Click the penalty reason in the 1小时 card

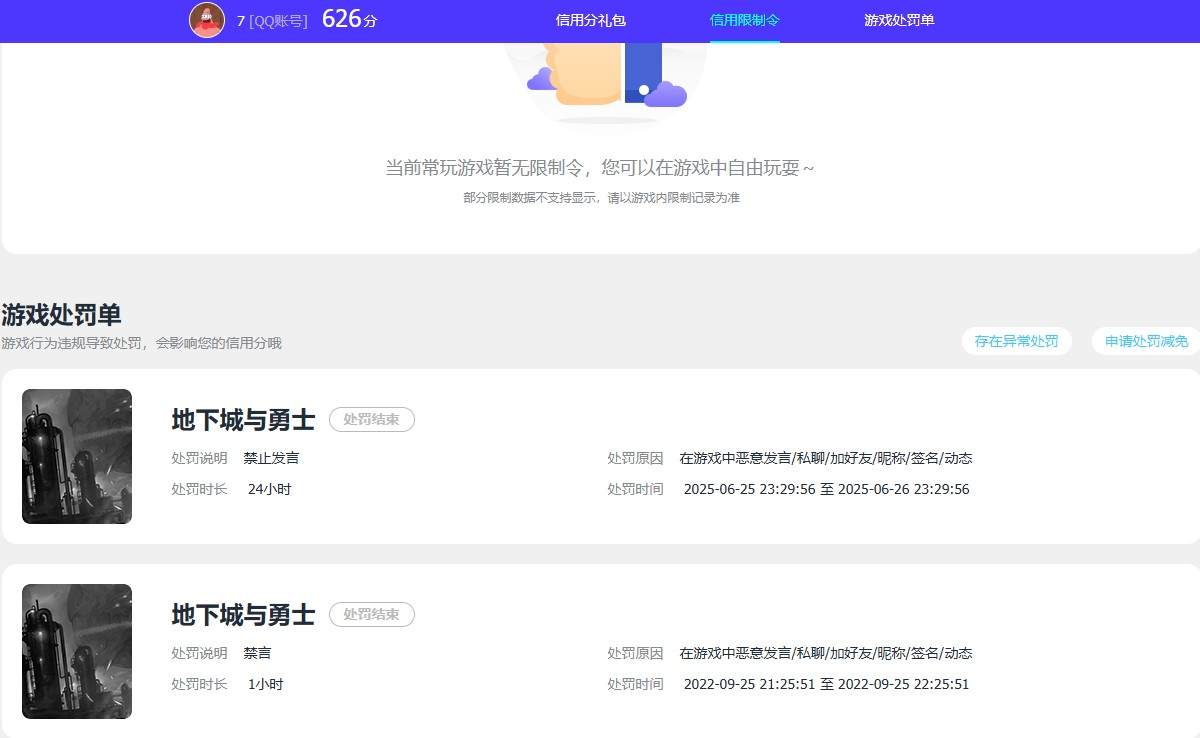click(x=826, y=654)
